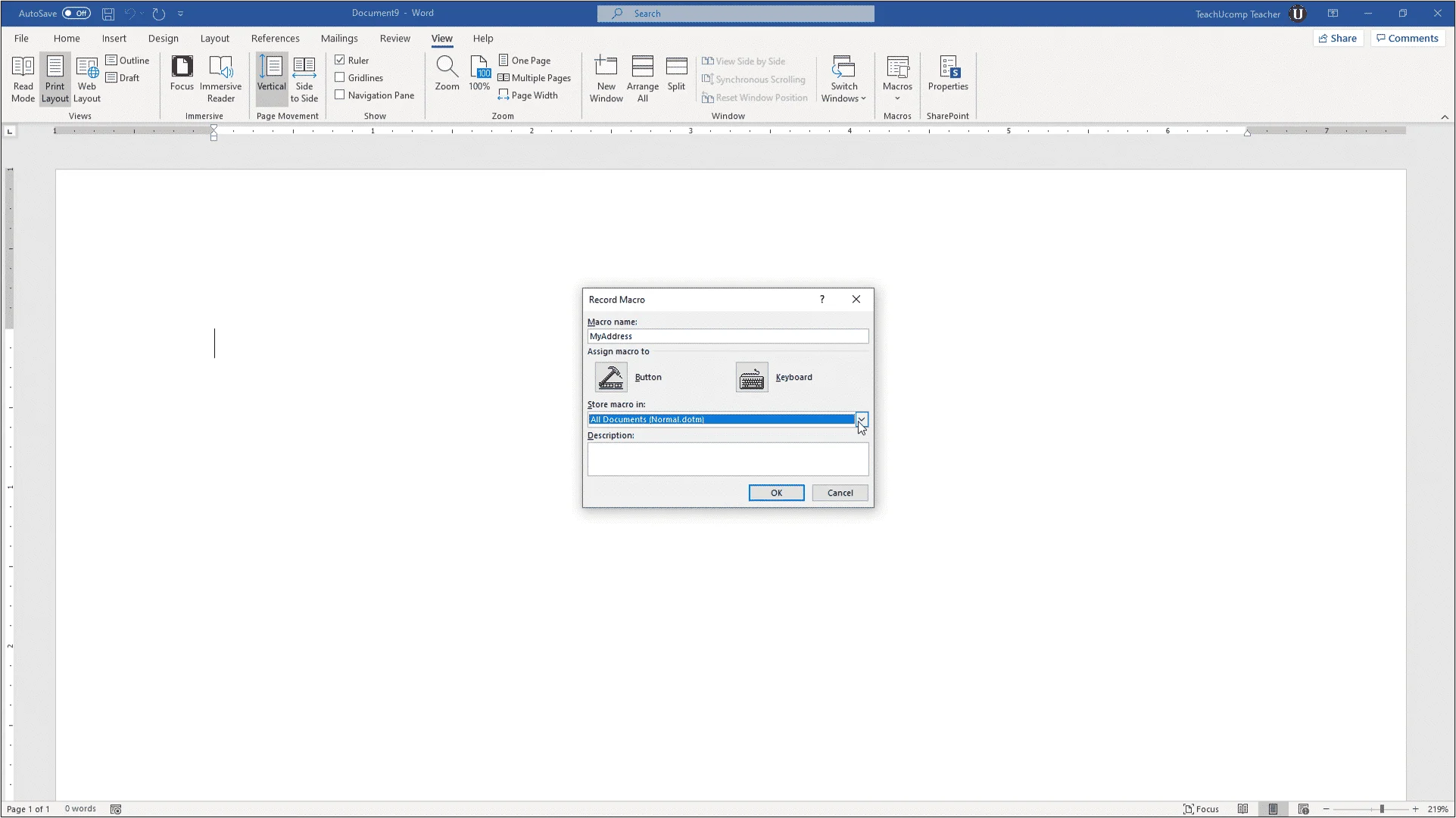Open the Zoom dialog with magnifier icon
This screenshot has height=818, width=1456.
point(447,72)
